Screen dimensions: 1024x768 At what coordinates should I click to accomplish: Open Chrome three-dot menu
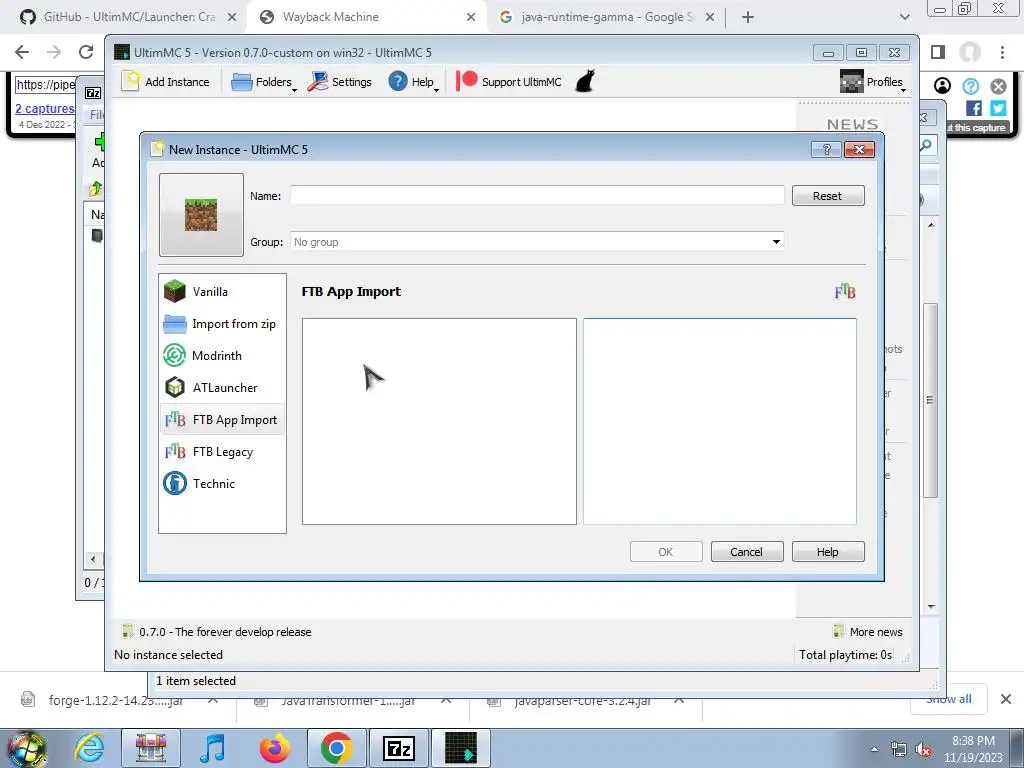coord(1002,52)
